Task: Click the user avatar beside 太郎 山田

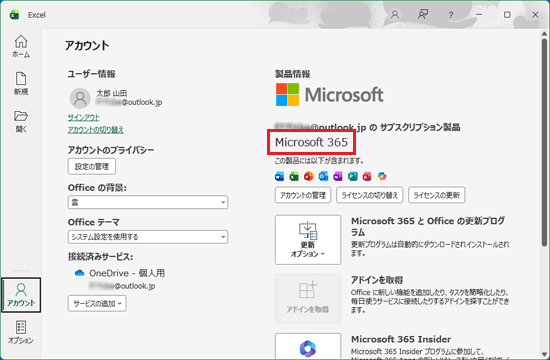Action: pos(80,98)
